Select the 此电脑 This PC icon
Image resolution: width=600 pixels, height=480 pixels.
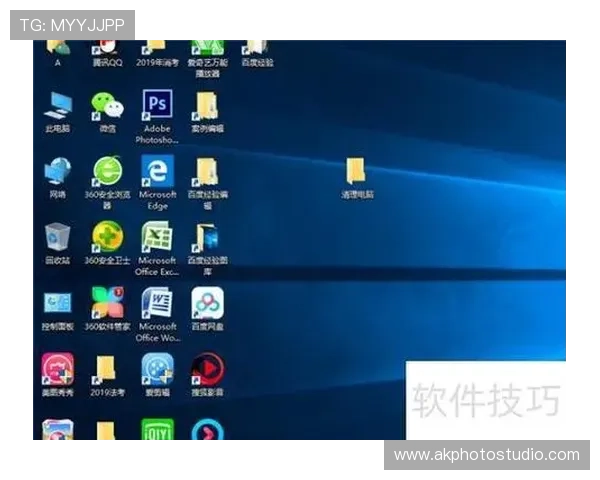tap(57, 105)
